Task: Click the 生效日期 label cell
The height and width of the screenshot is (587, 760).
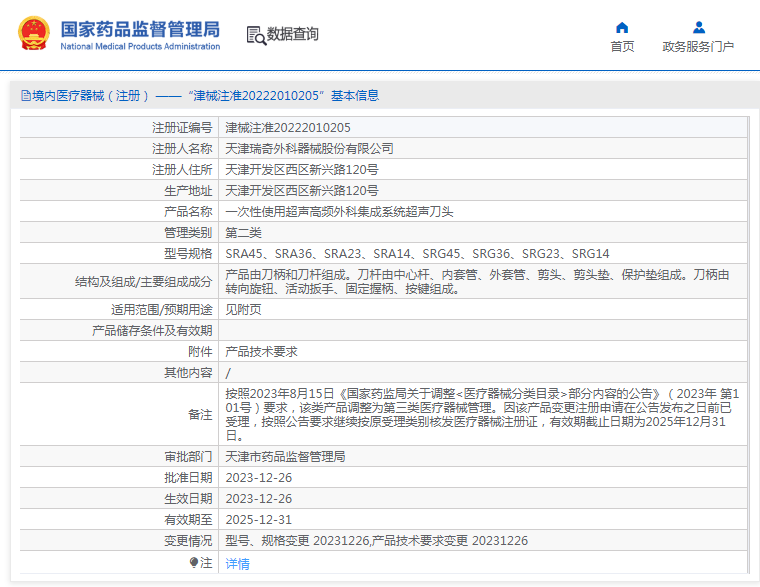Action: pos(119,498)
